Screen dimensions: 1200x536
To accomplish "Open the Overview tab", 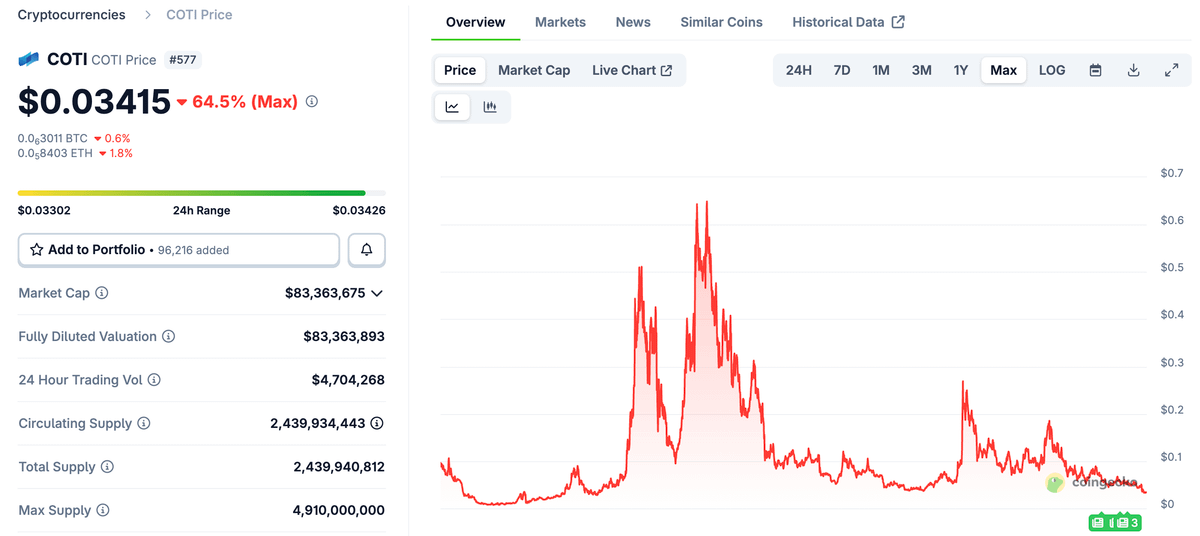I will pyautogui.click(x=476, y=22).
